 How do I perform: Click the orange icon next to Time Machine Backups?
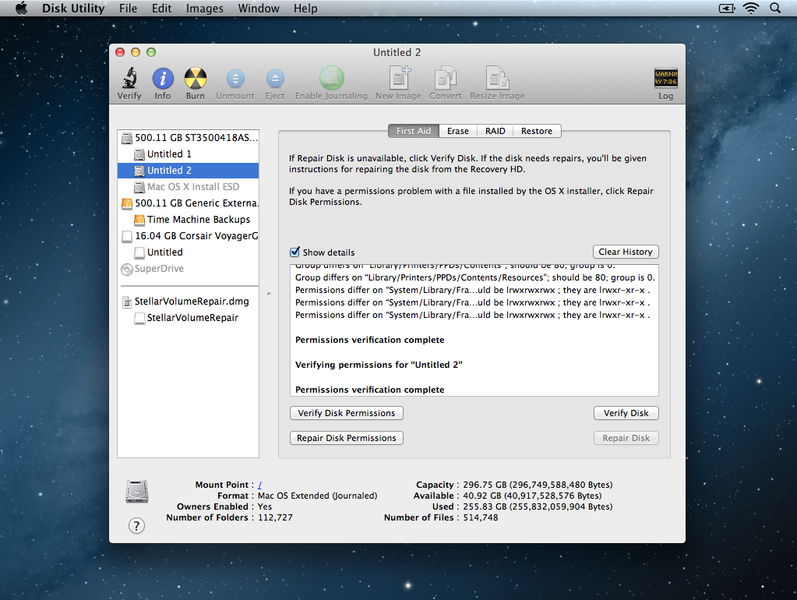tap(139, 220)
